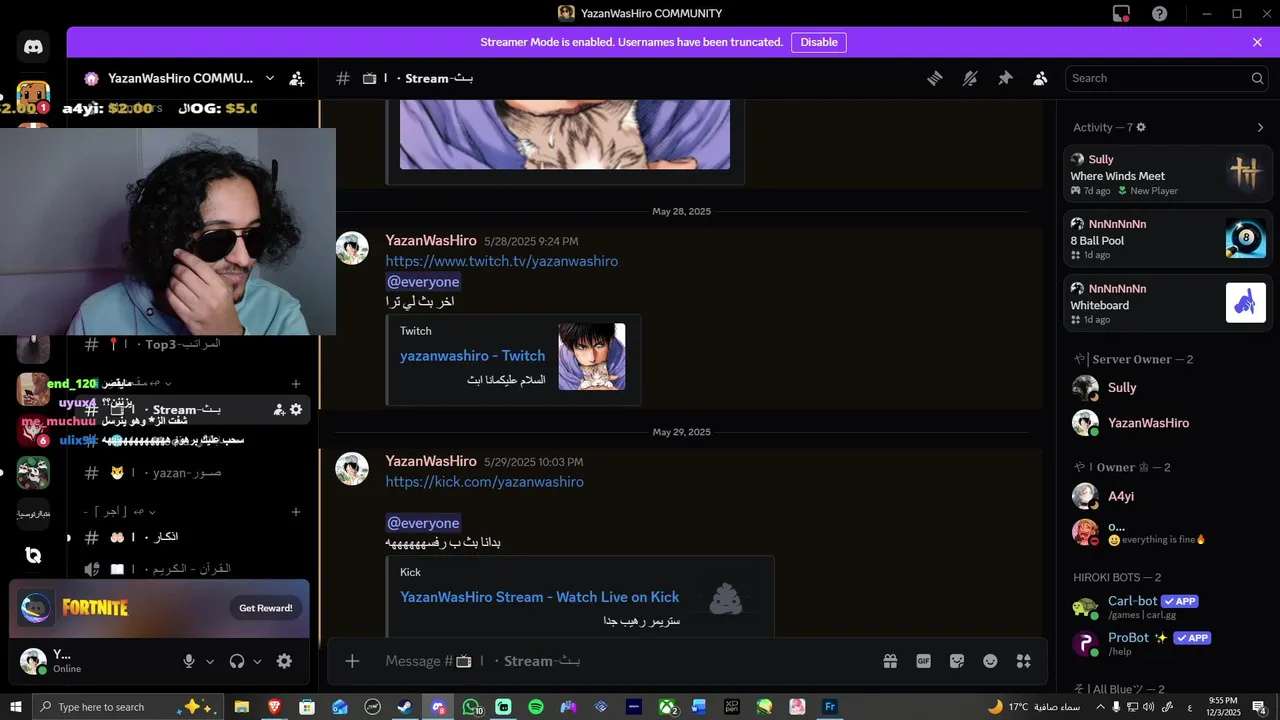Open Steam from the taskbar
This screenshot has width=1280, height=720.
[x=405, y=707]
